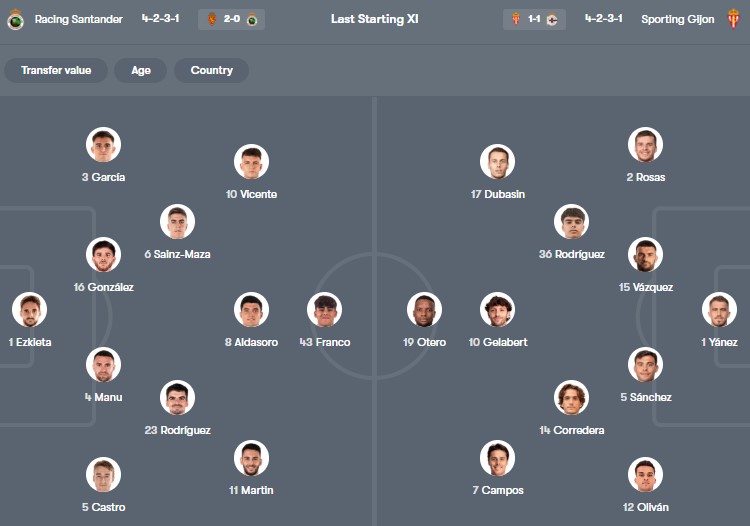Image resolution: width=750 pixels, height=526 pixels.
Task: Open the 2-0 previous match result
Action: tap(231, 20)
